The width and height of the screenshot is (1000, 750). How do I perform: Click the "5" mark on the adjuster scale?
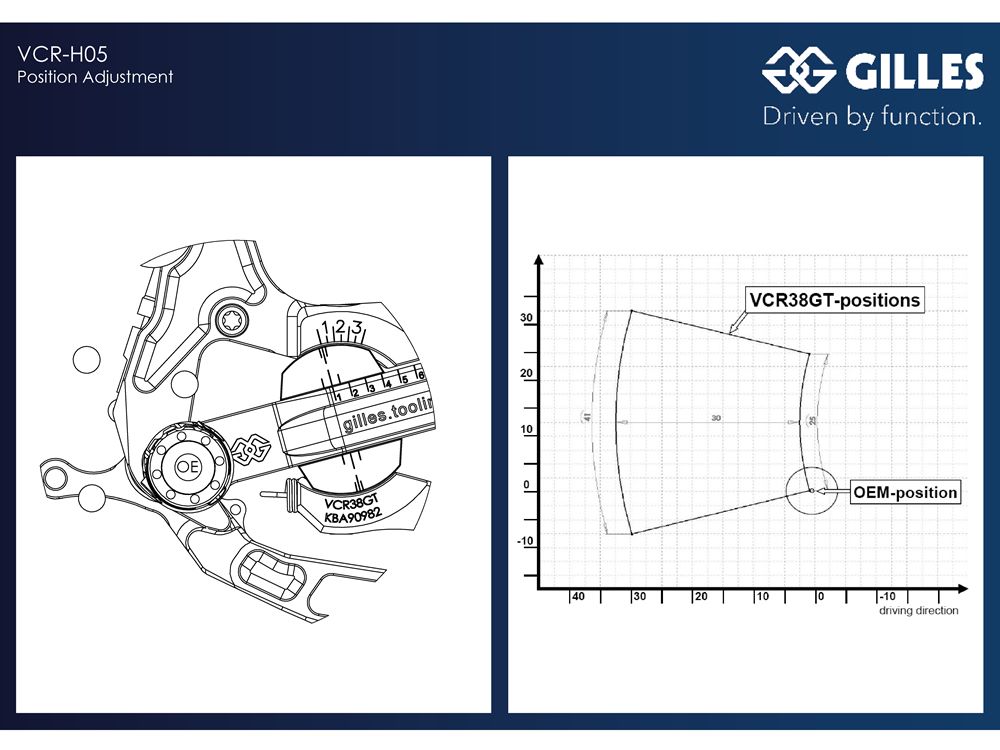click(404, 379)
